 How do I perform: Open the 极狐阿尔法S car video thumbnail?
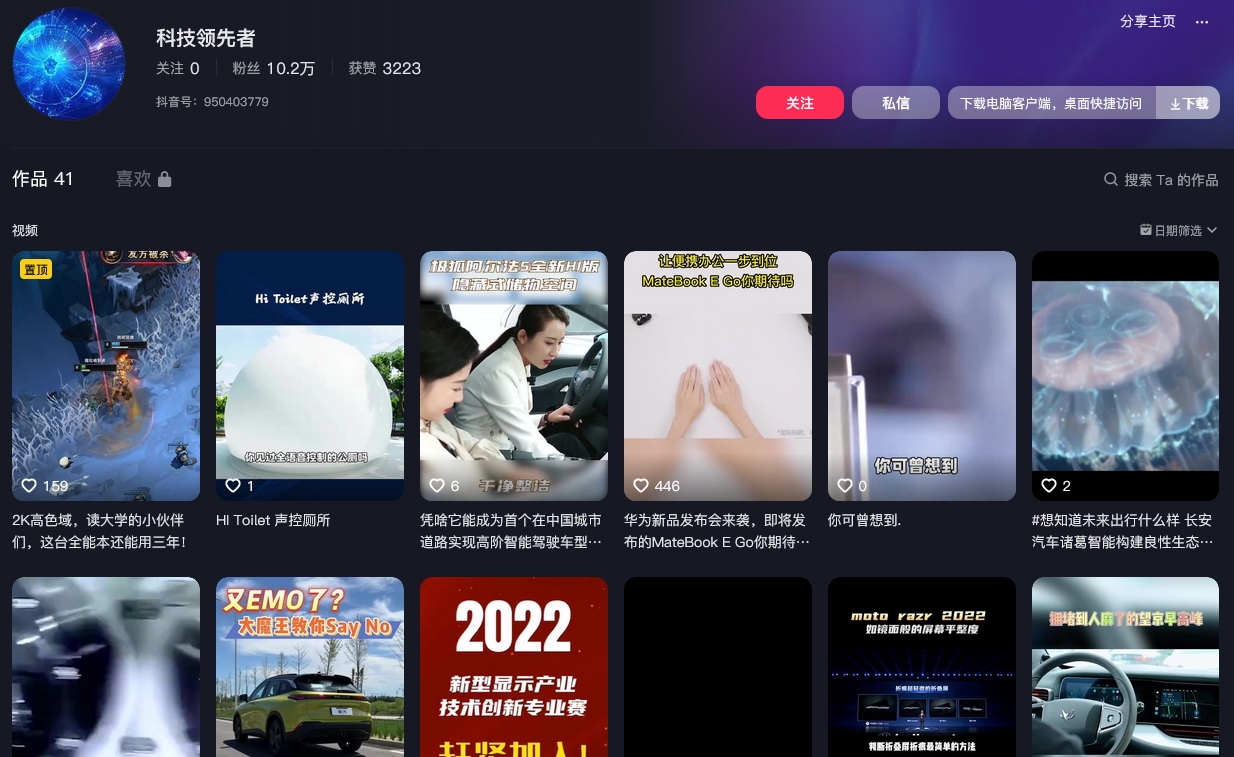(514, 376)
